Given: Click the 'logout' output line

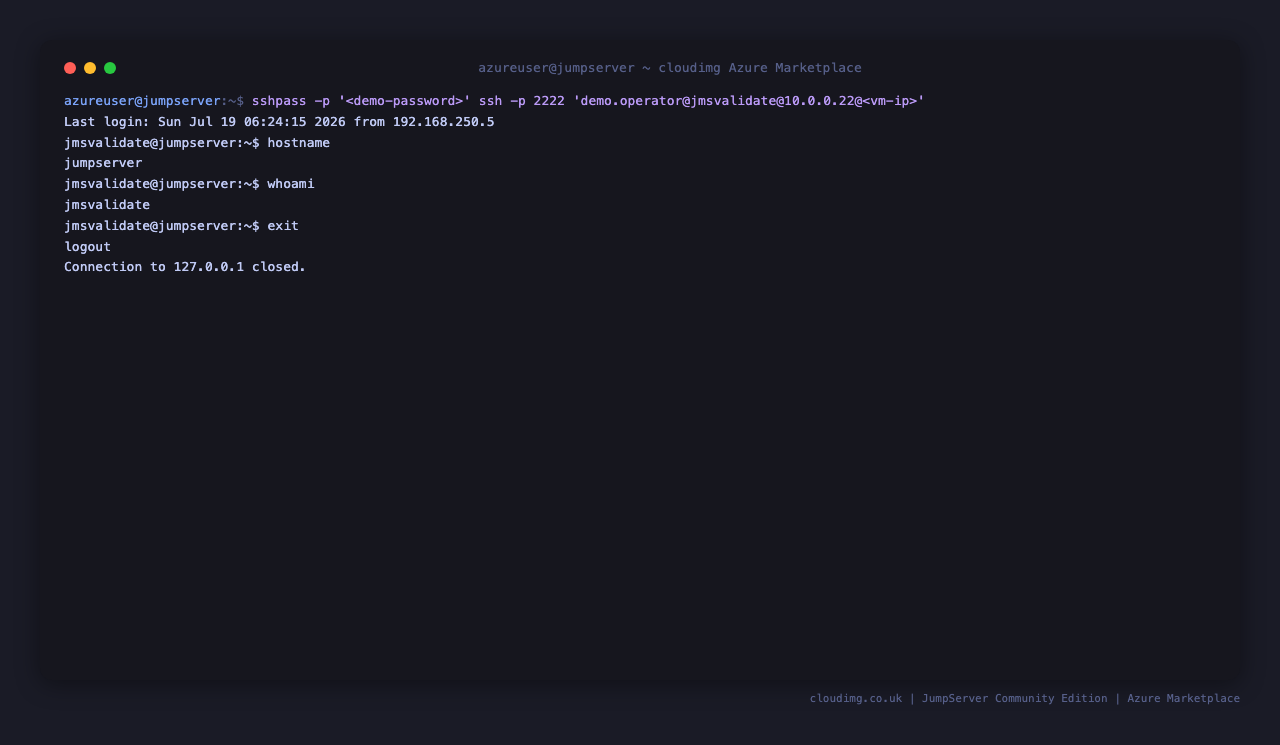Looking at the screenshot, I should coord(87,247).
